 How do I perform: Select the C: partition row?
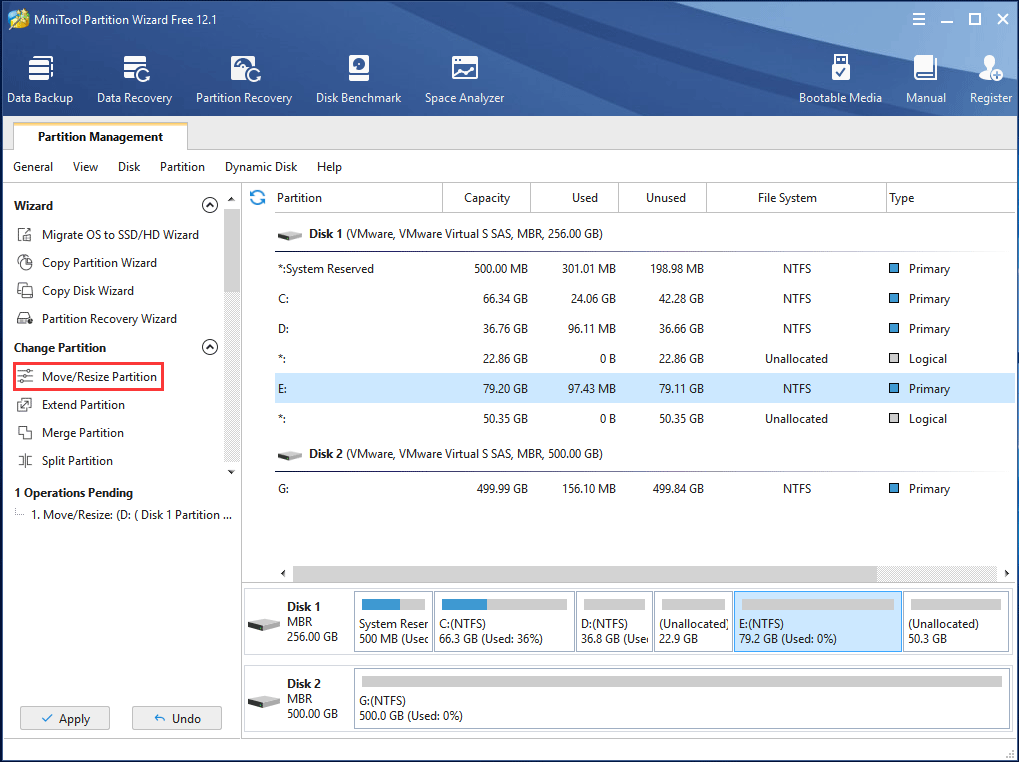[644, 299]
